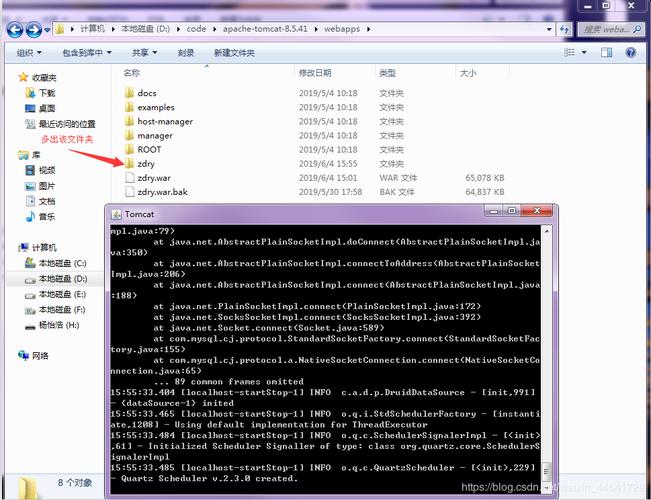
Task: Open 杨怡浩 (H:) drive
Action: [x=59, y=325]
